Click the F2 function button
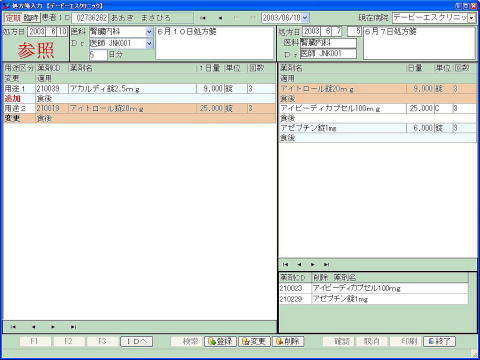The width and height of the screenshot is (480, 360). (69, 341)
